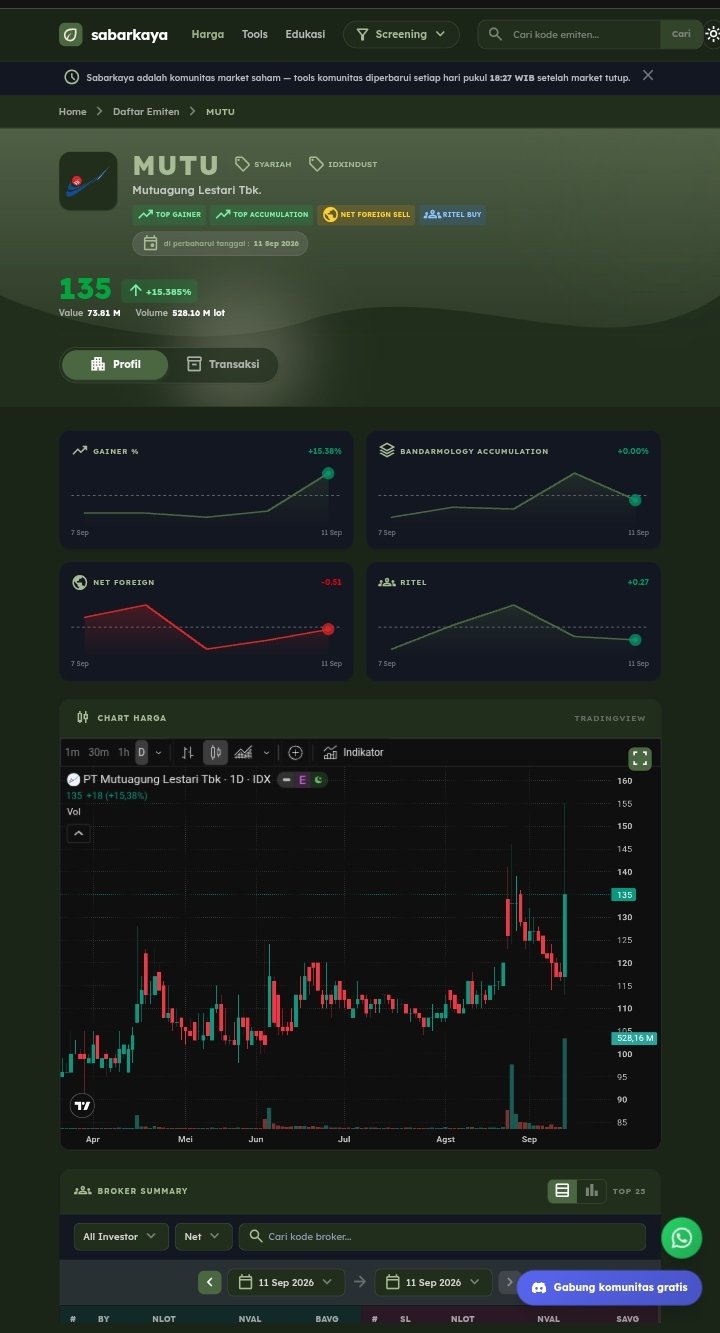The width and height of the screenshot is (720, 1333).
Task: Click the sabarkaya leaf logo icon
Action: tap(70, 34)
